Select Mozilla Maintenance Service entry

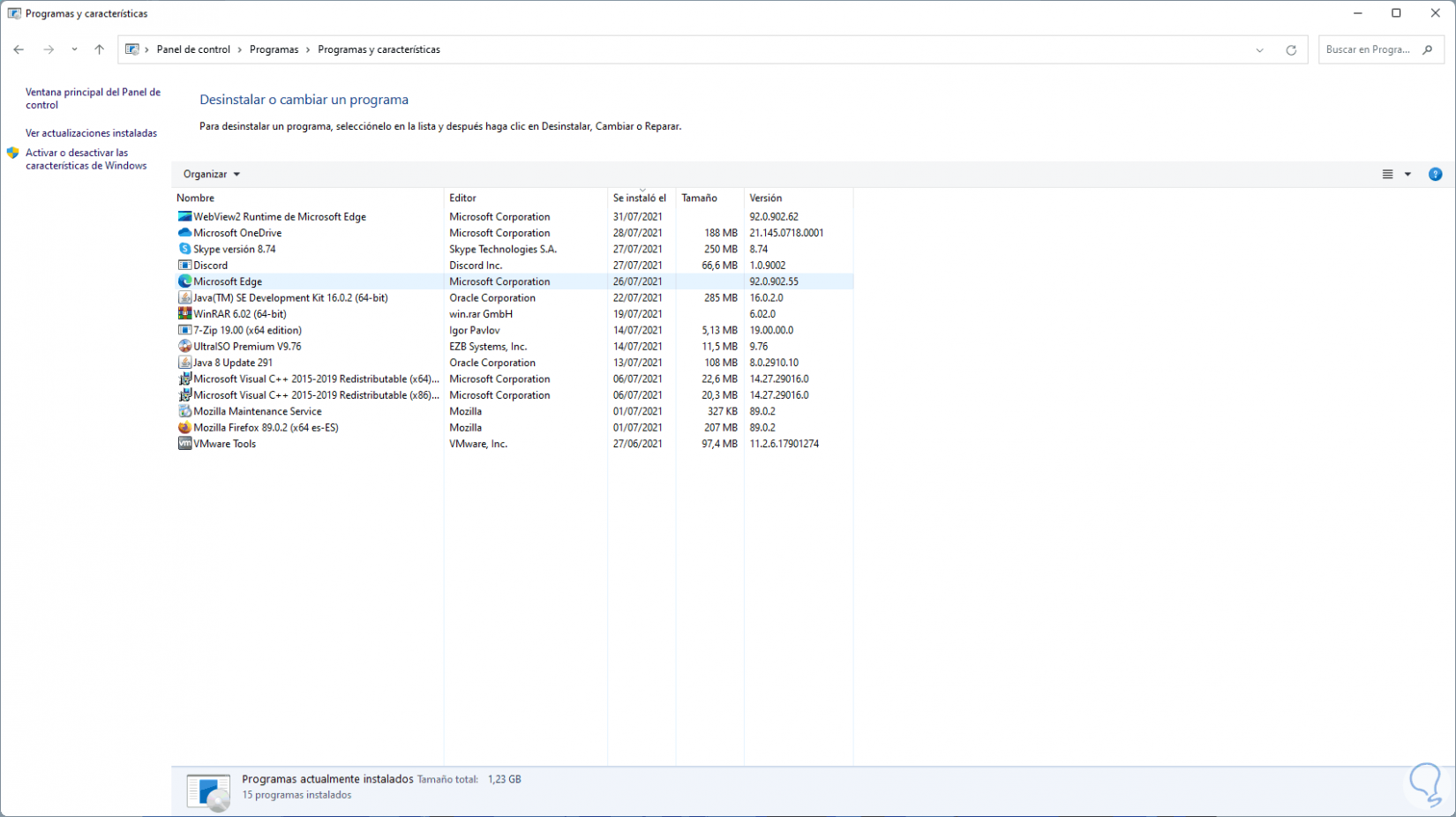click(514, 411)
